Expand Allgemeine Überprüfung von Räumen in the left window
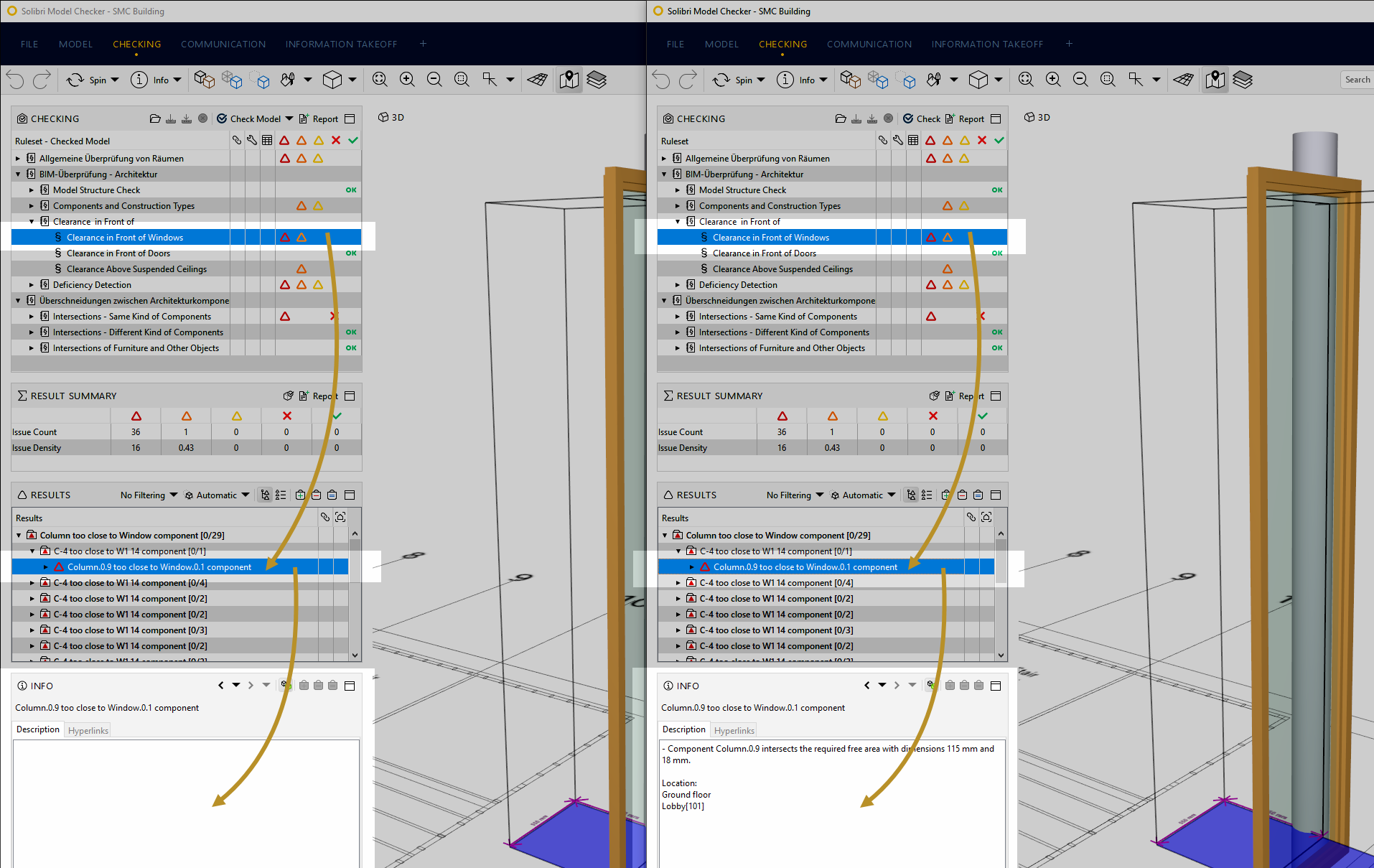Screen dimensions: 1374x868 (18, 158)
